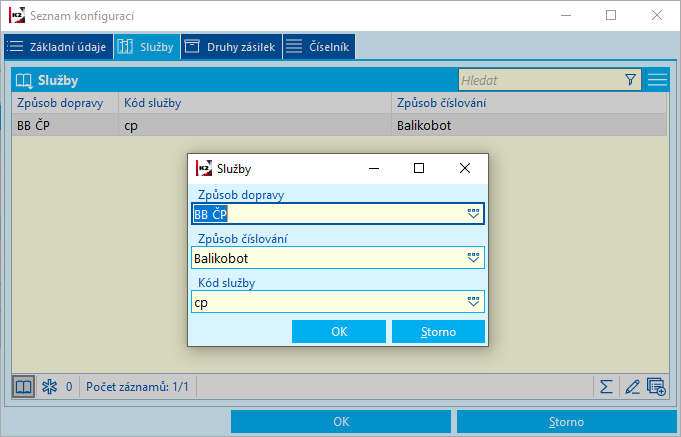Expand the Kód služby dropdown arrow
This screenshot has width=681, height=437.
coord(473,302)
